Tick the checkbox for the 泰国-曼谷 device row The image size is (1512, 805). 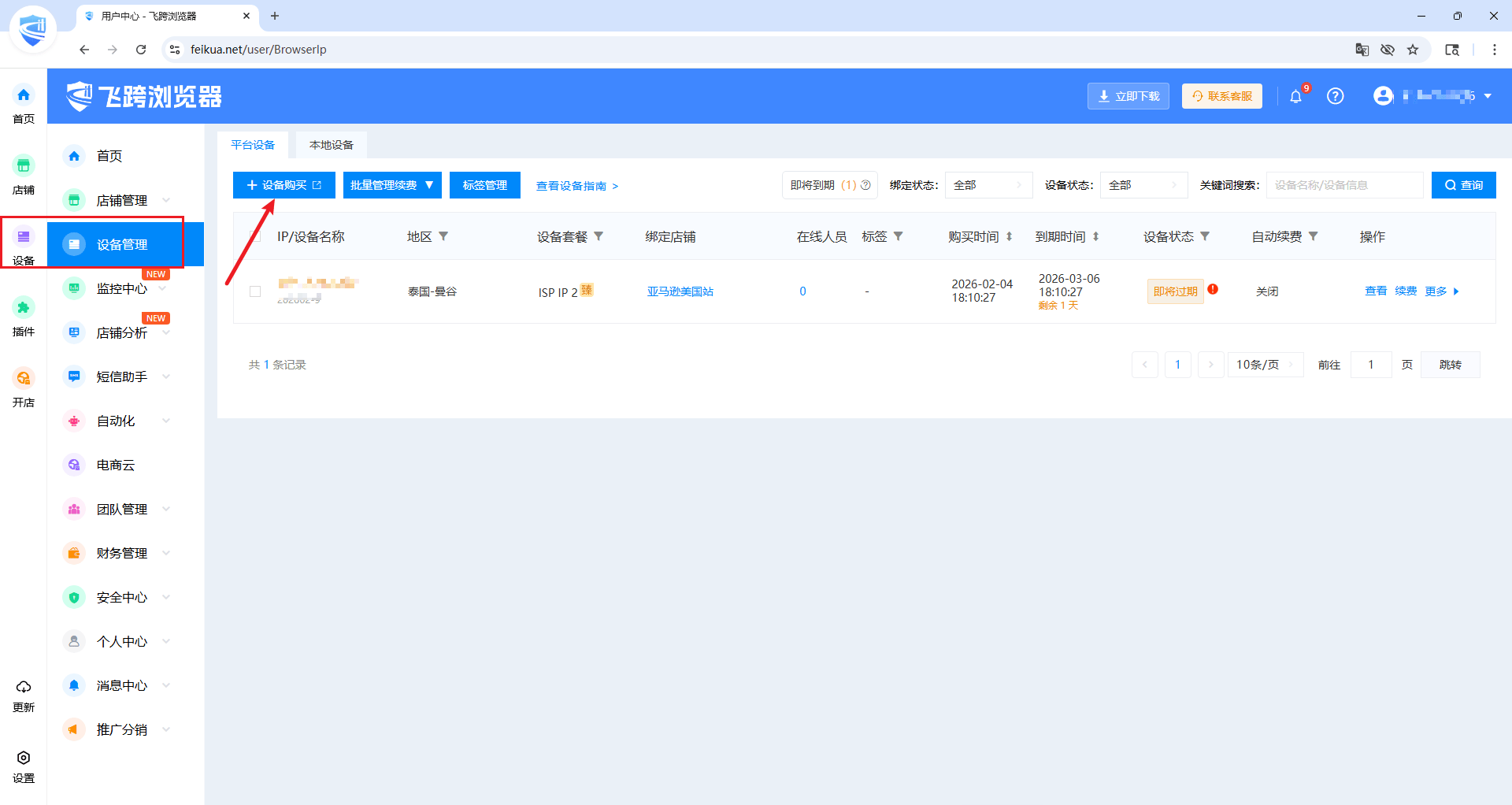point(255,291)
